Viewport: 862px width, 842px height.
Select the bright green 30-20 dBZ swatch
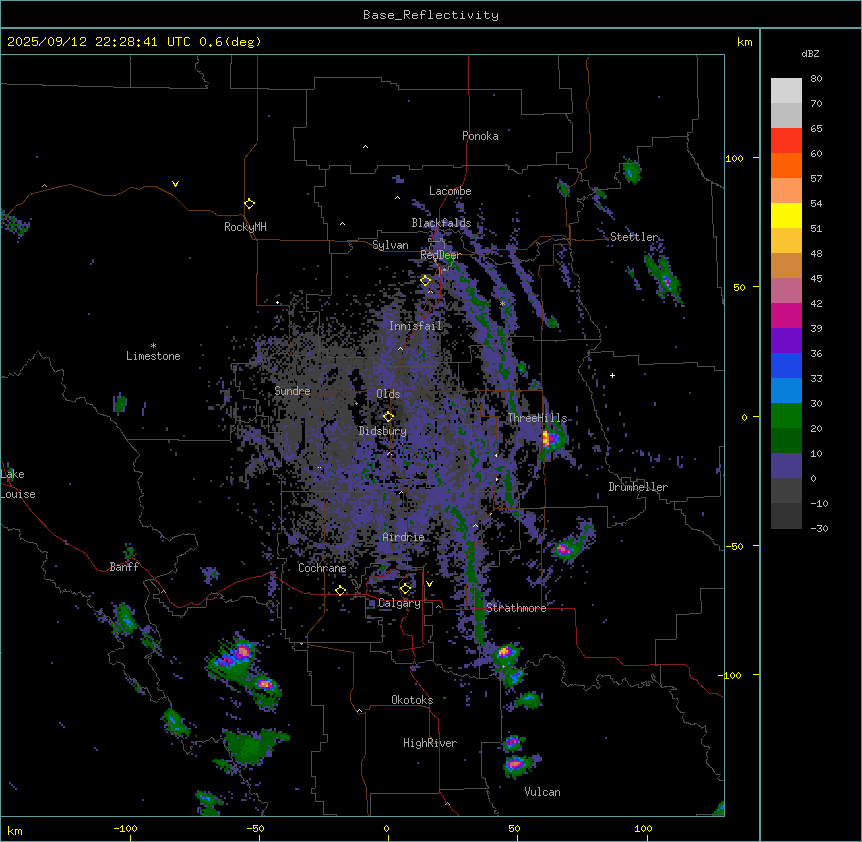coord(786,416)
